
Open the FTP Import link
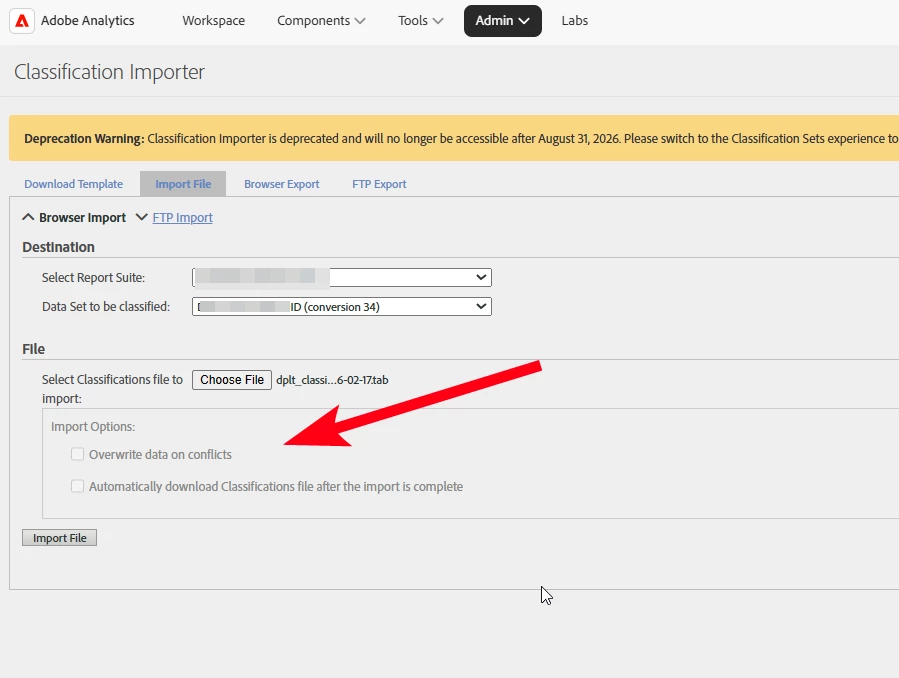tap(182, 218)
